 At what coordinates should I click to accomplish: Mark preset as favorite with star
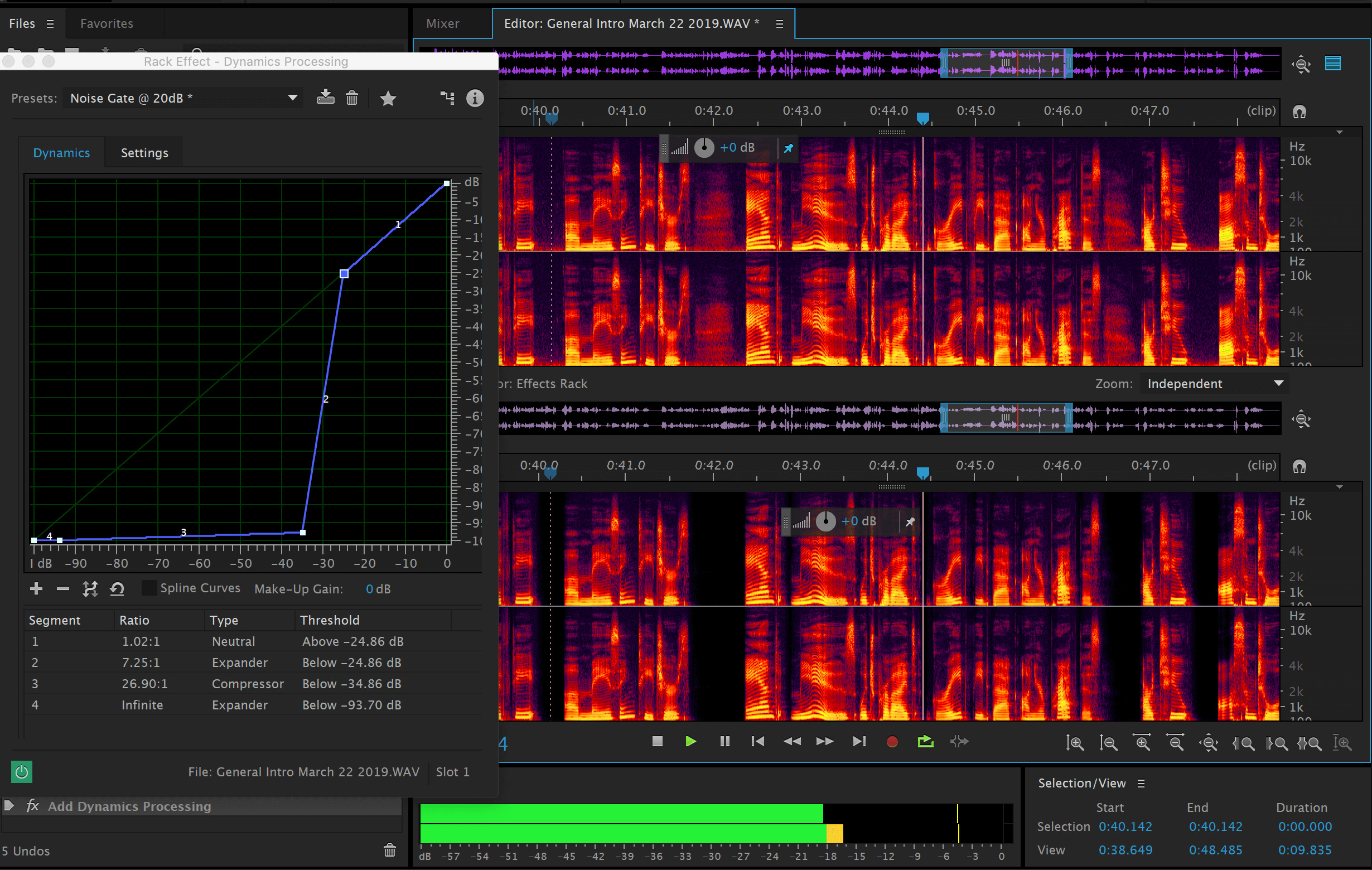pos(388,99)
